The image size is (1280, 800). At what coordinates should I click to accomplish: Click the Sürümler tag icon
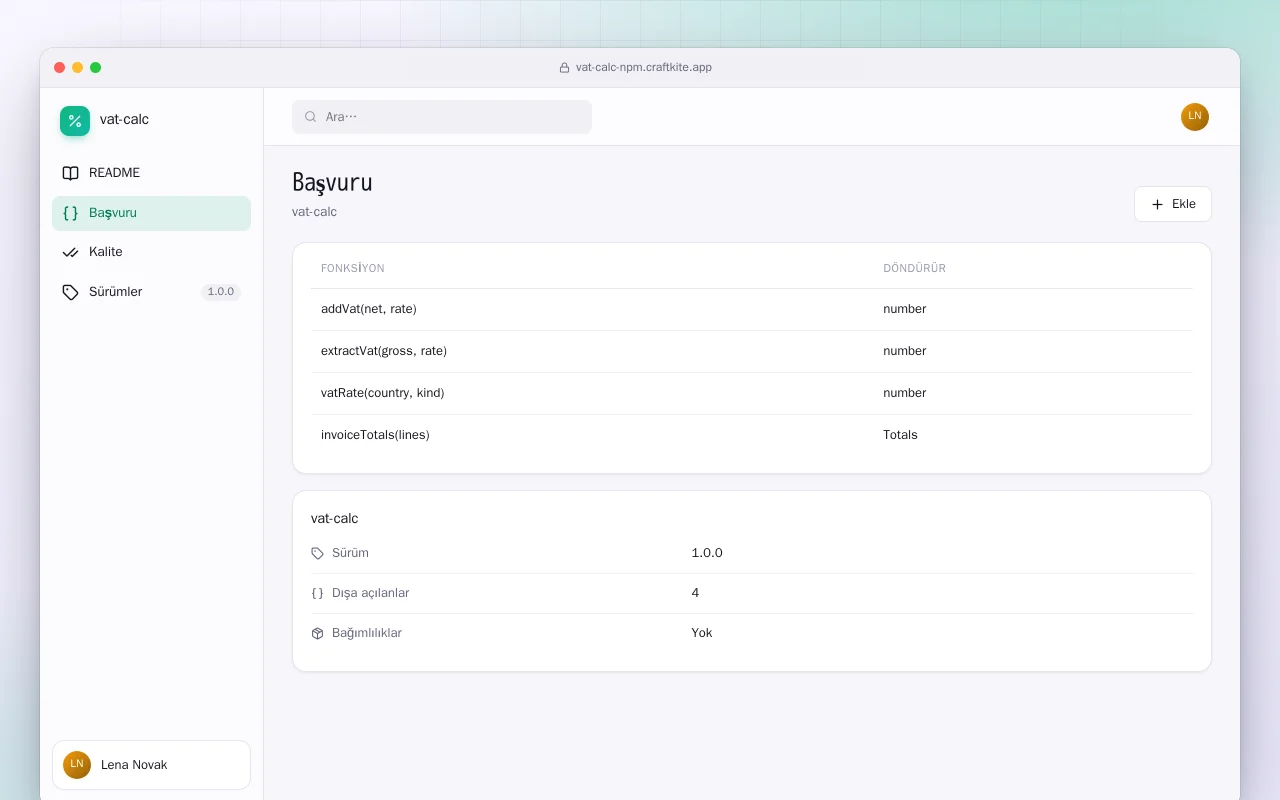click(70, 292)
